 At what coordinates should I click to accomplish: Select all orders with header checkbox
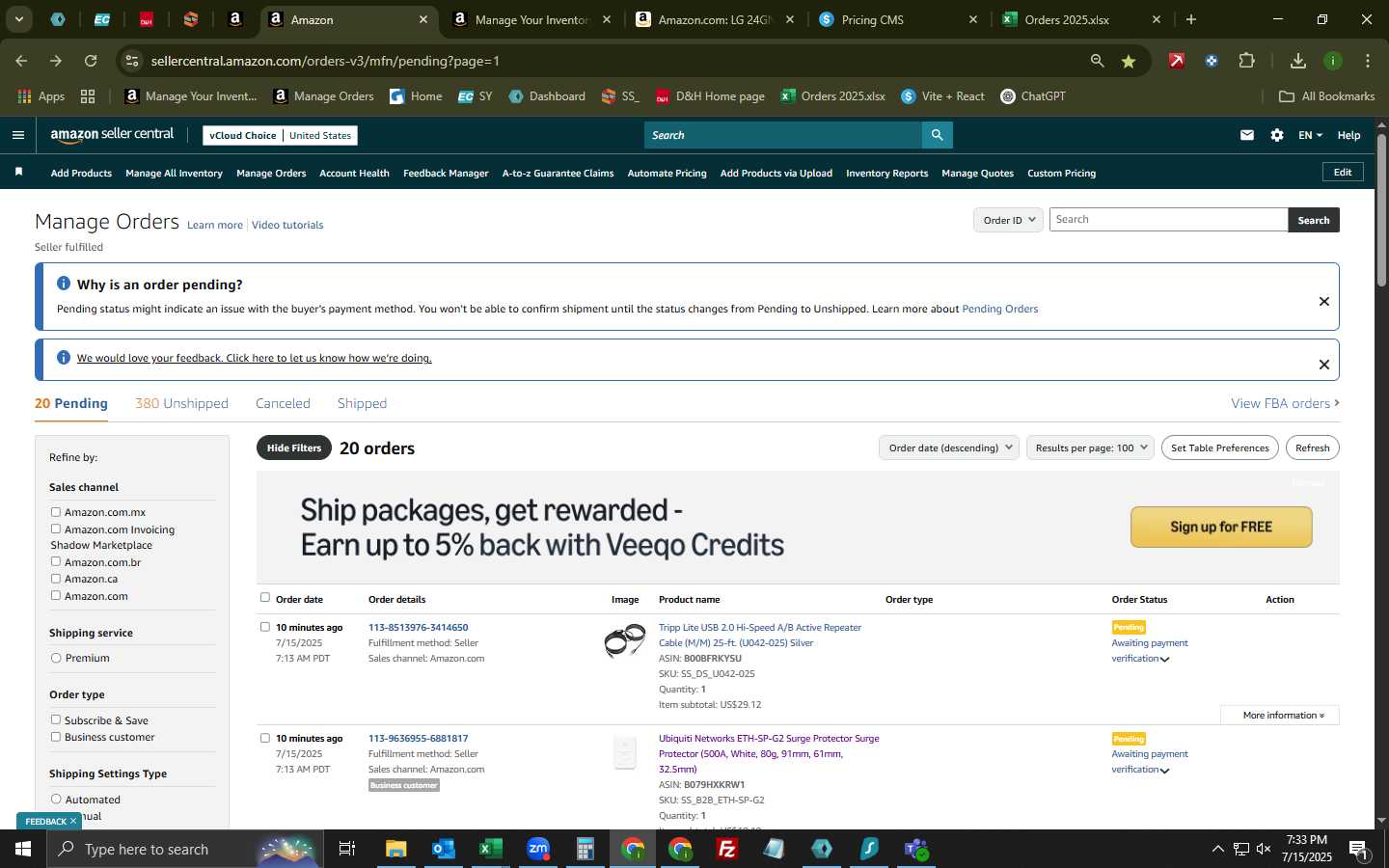(265, 598)
